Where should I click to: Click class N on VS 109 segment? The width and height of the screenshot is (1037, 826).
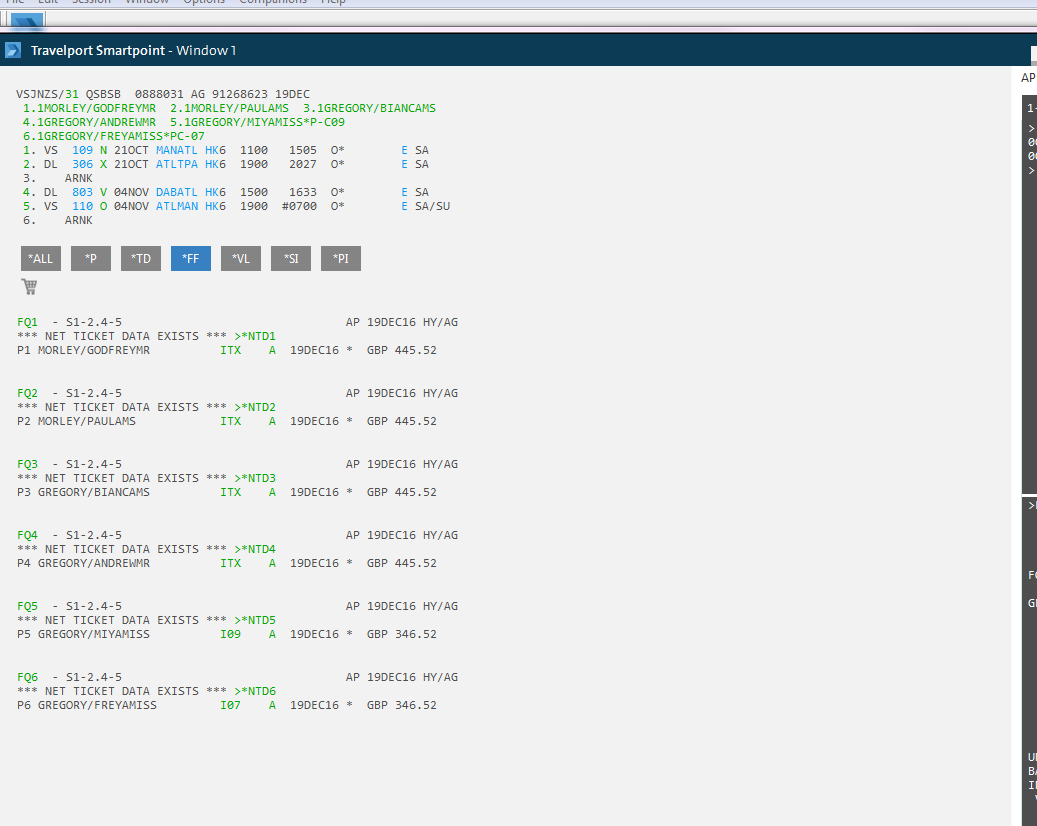(x=103, y=150)
